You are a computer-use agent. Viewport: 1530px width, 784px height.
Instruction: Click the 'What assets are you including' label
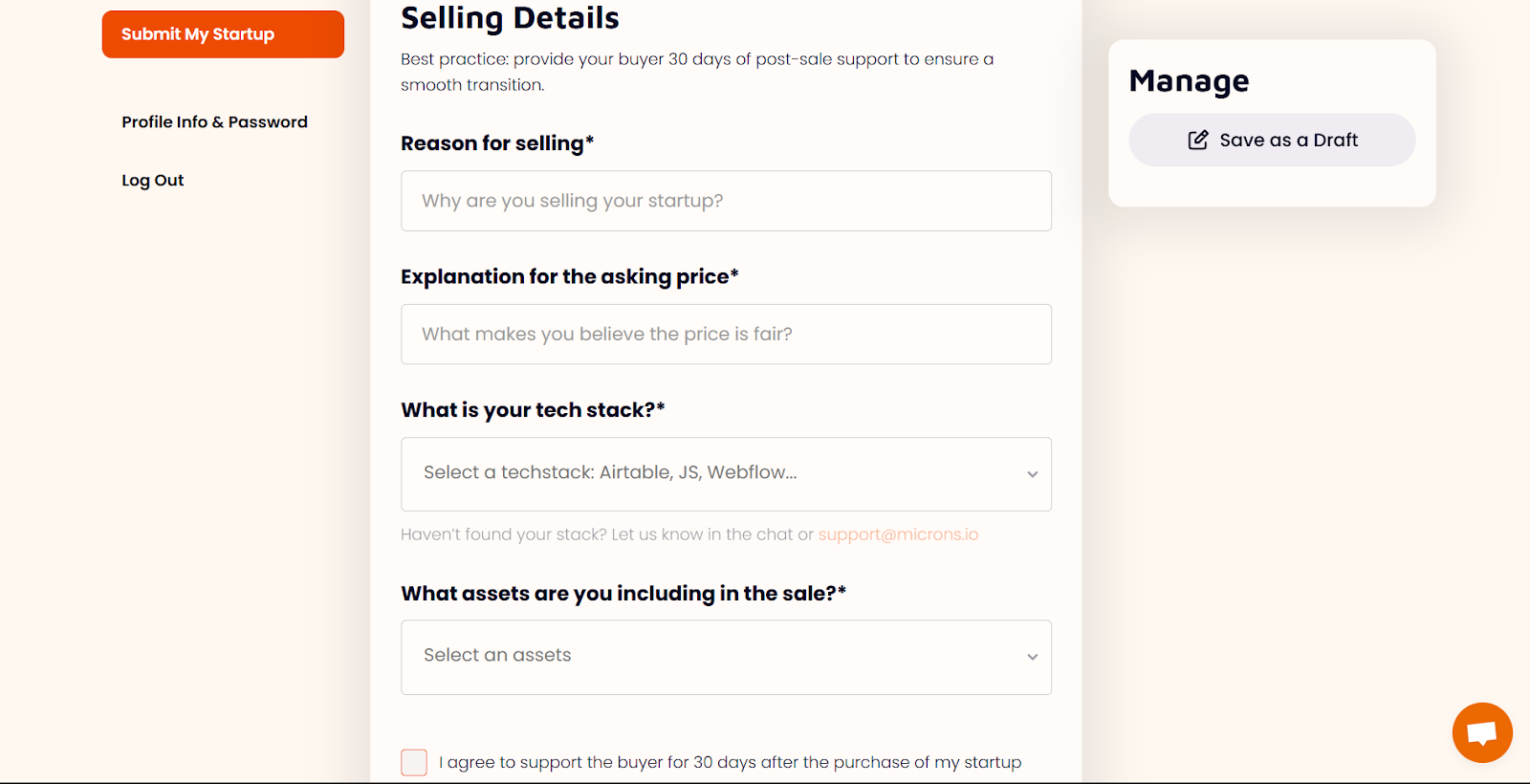tap(623, 594)
